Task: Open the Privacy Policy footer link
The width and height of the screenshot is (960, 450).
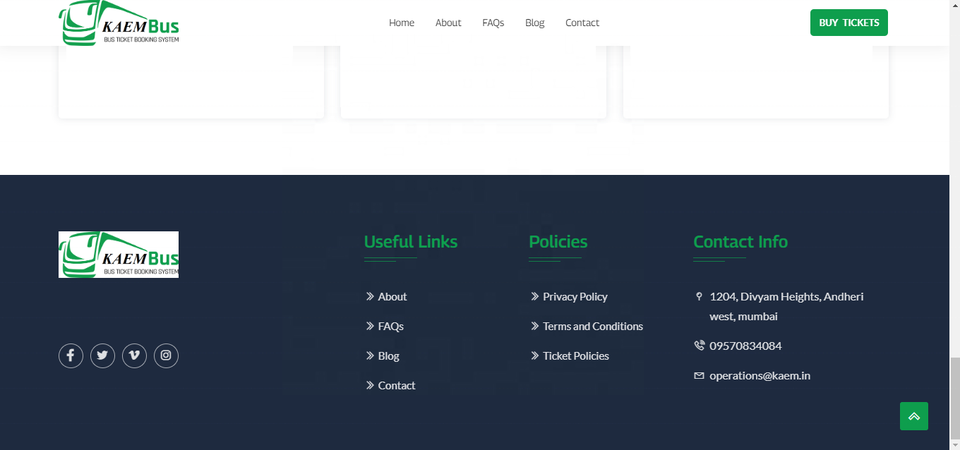Action: coord(575,297)
